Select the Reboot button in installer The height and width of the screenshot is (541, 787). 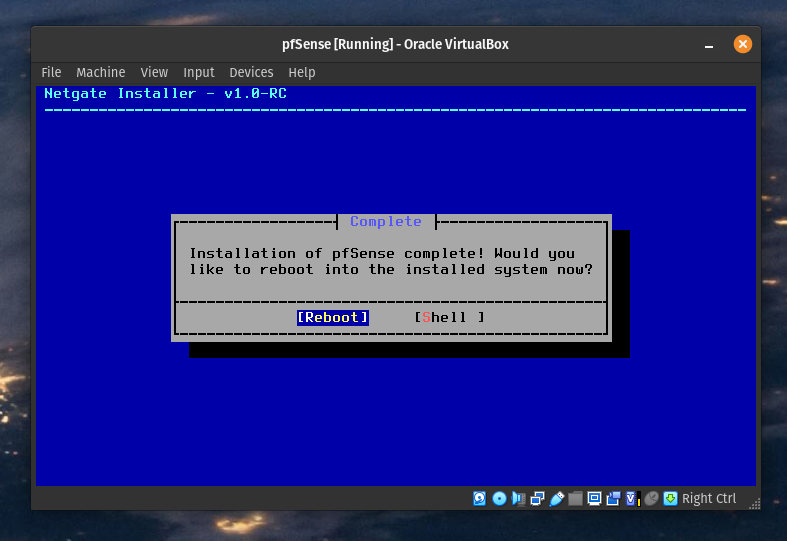333,317
